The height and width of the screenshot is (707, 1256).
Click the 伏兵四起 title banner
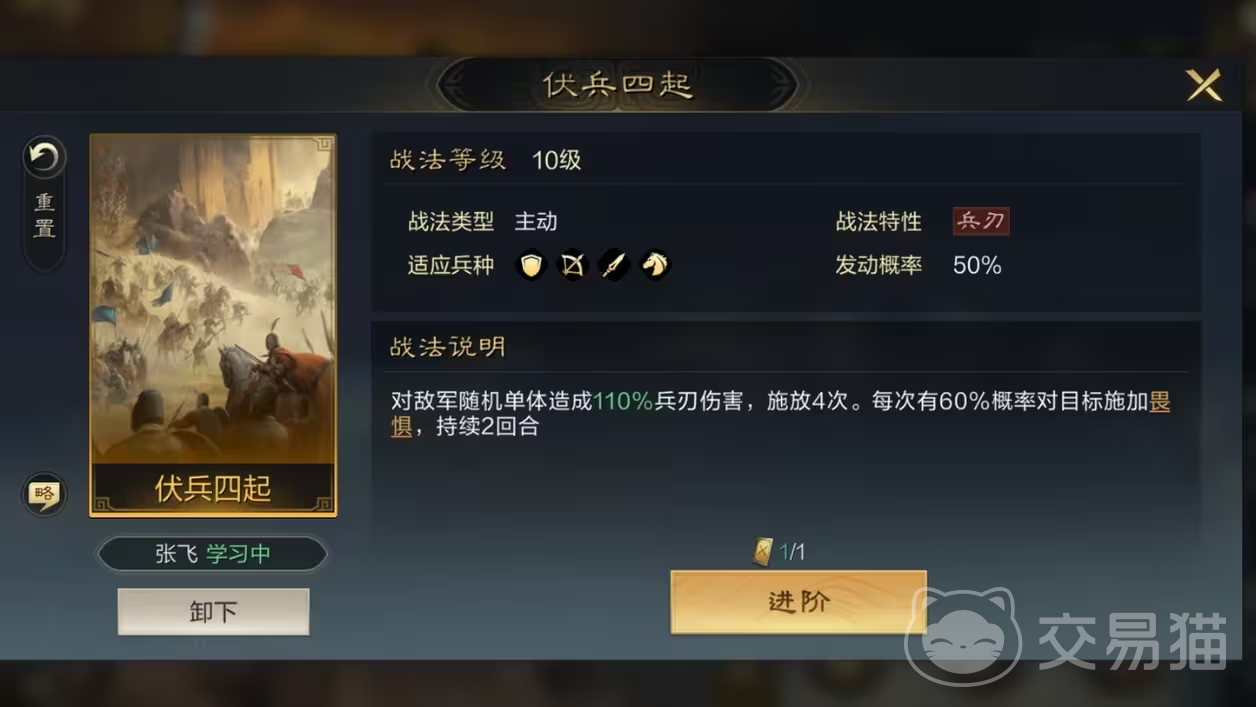(617, 85)
